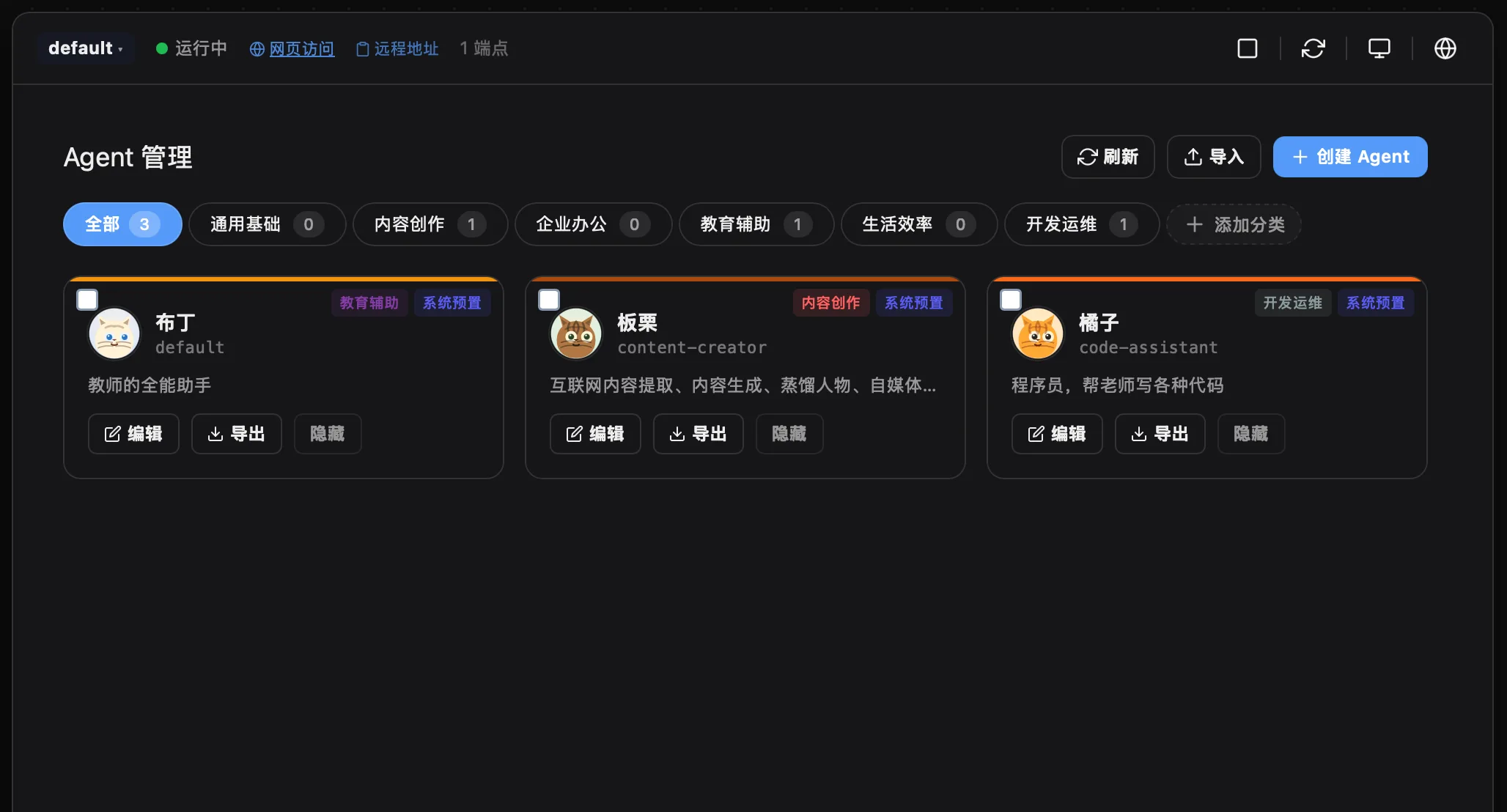Click the 创建 Agent button
Image resolution: width=1507 pixels, height=812 pixels.
click(1350, 157)
